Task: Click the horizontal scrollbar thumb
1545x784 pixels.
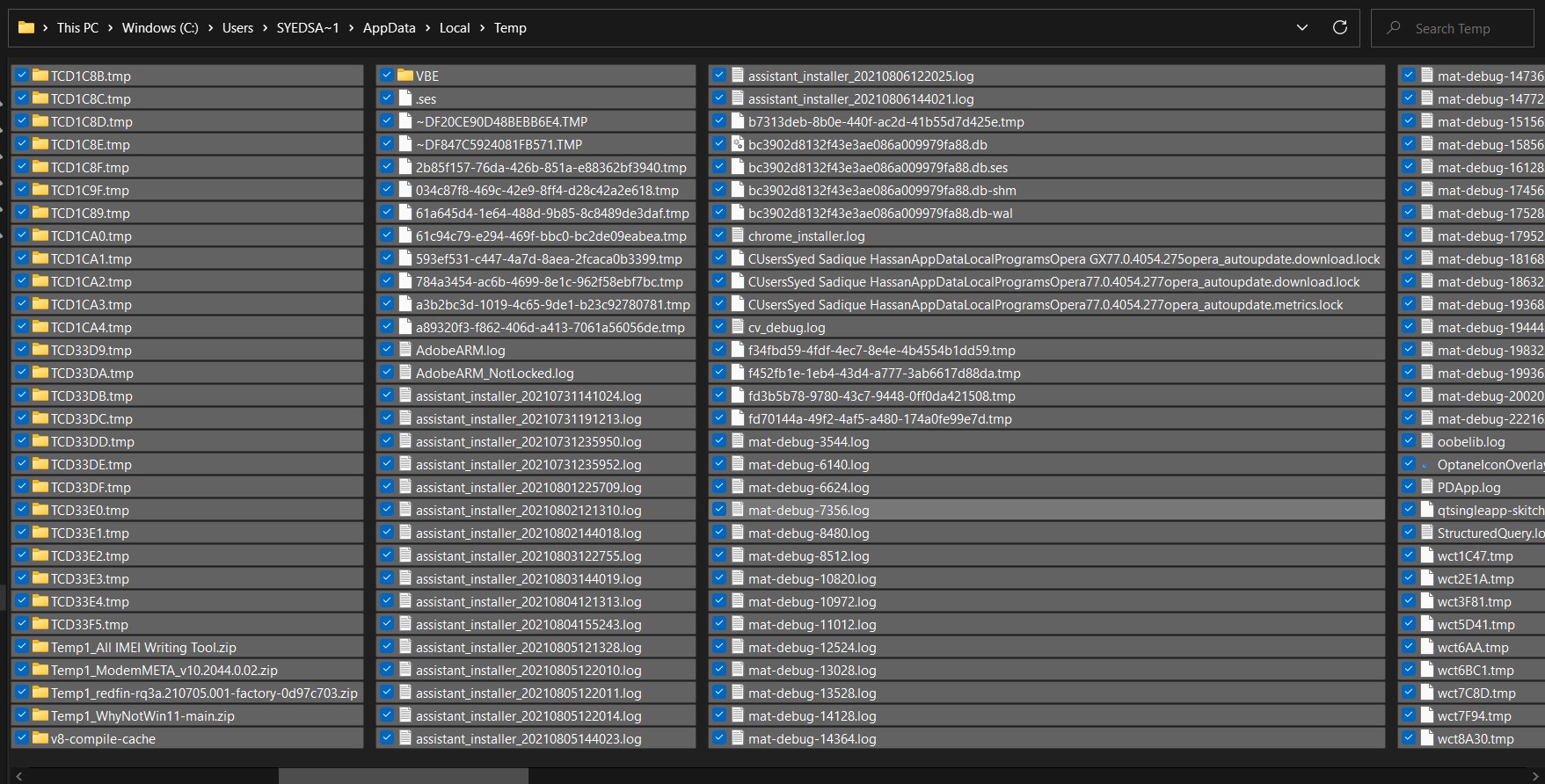Action: coord(404,776)
